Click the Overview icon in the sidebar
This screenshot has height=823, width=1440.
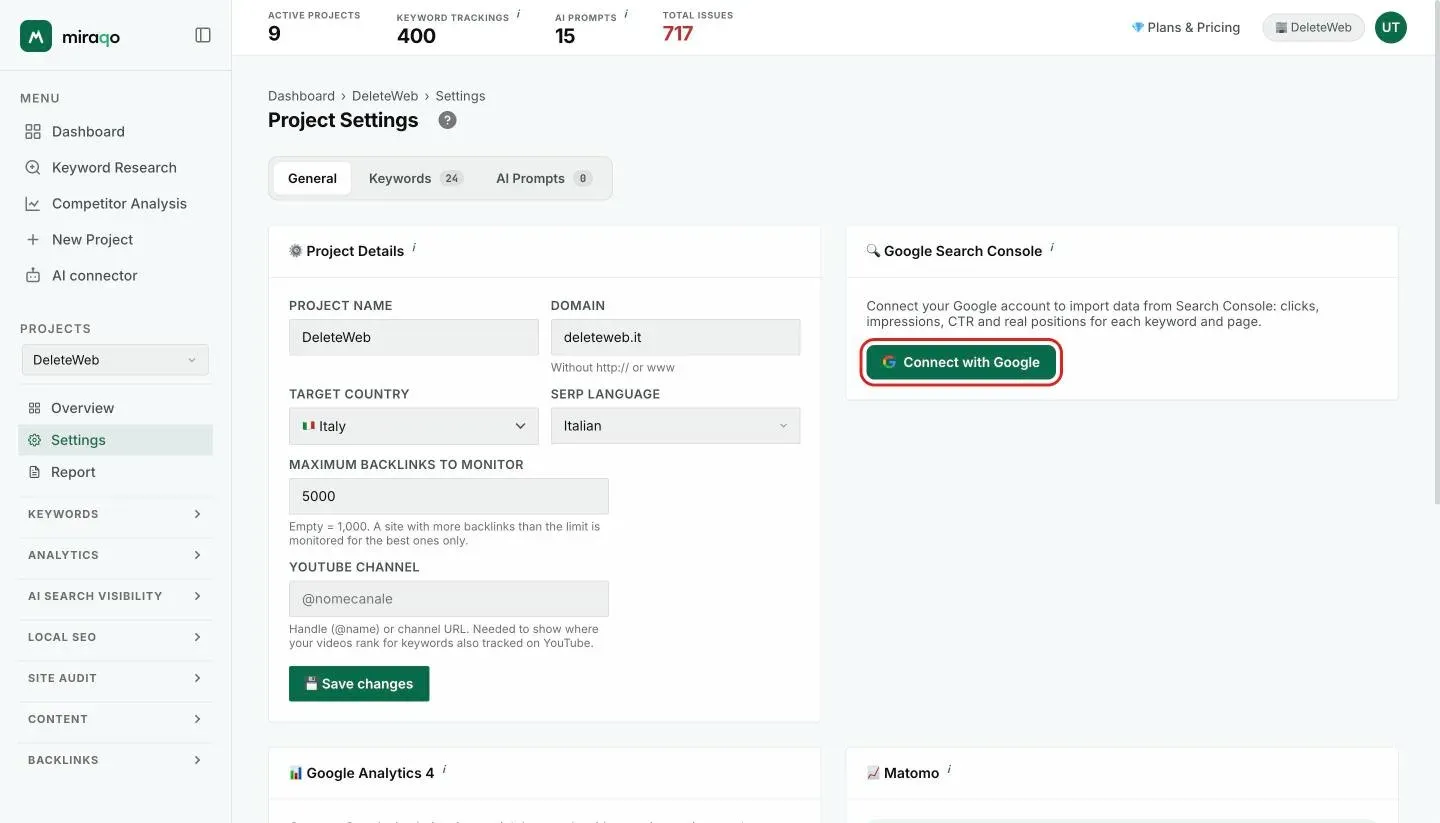pyautogui.click(x=34, y=408)
